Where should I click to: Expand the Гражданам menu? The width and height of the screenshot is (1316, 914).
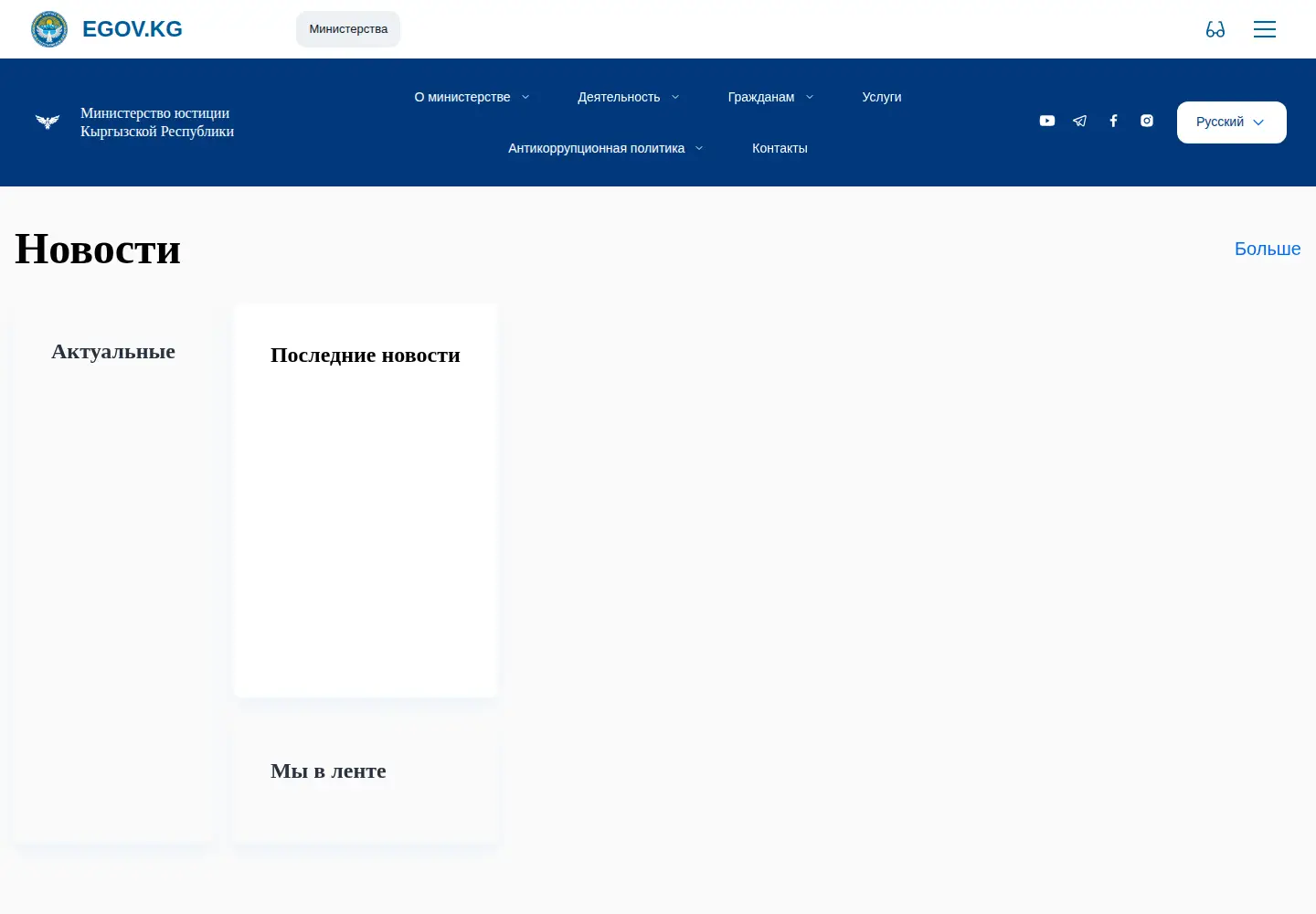[770, 97]
